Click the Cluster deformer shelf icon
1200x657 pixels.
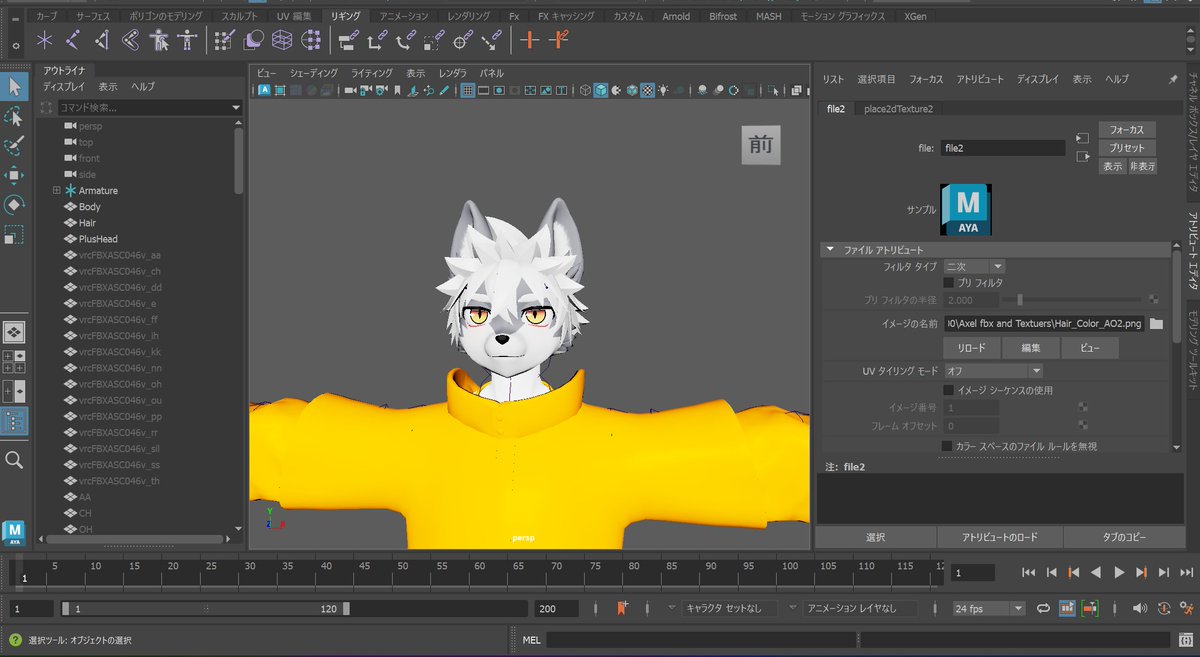[x=311, y=41]
